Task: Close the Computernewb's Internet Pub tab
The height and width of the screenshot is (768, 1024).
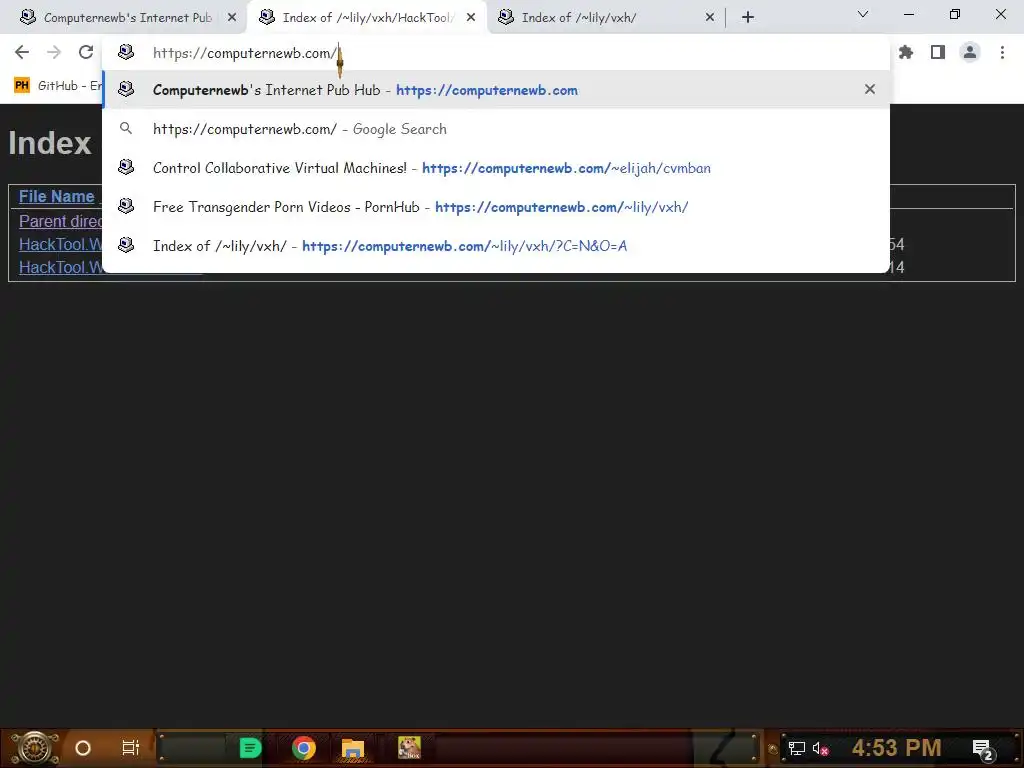Action: [x=232, y=18]
